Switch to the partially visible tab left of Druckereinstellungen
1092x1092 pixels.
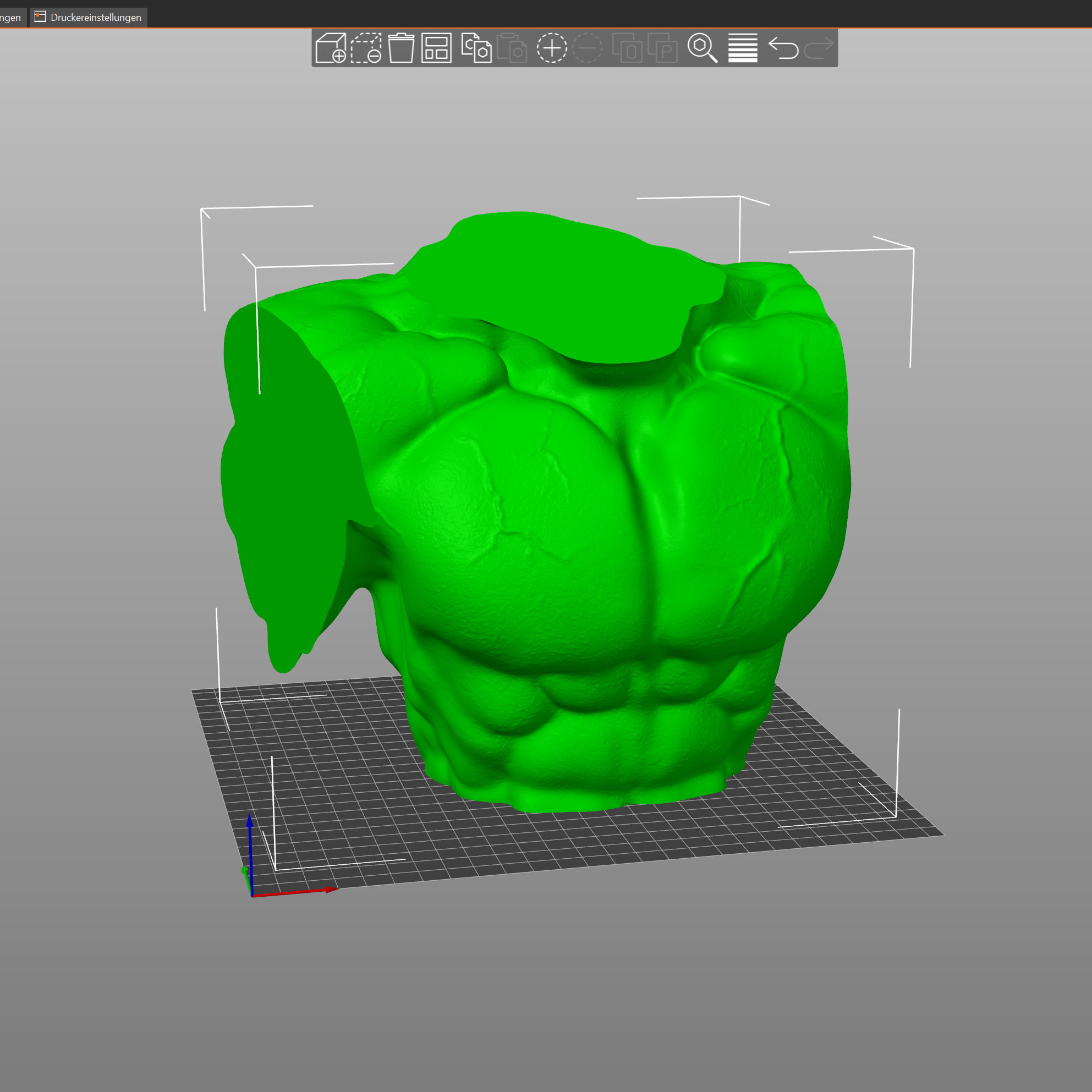(x=12, y=18)
